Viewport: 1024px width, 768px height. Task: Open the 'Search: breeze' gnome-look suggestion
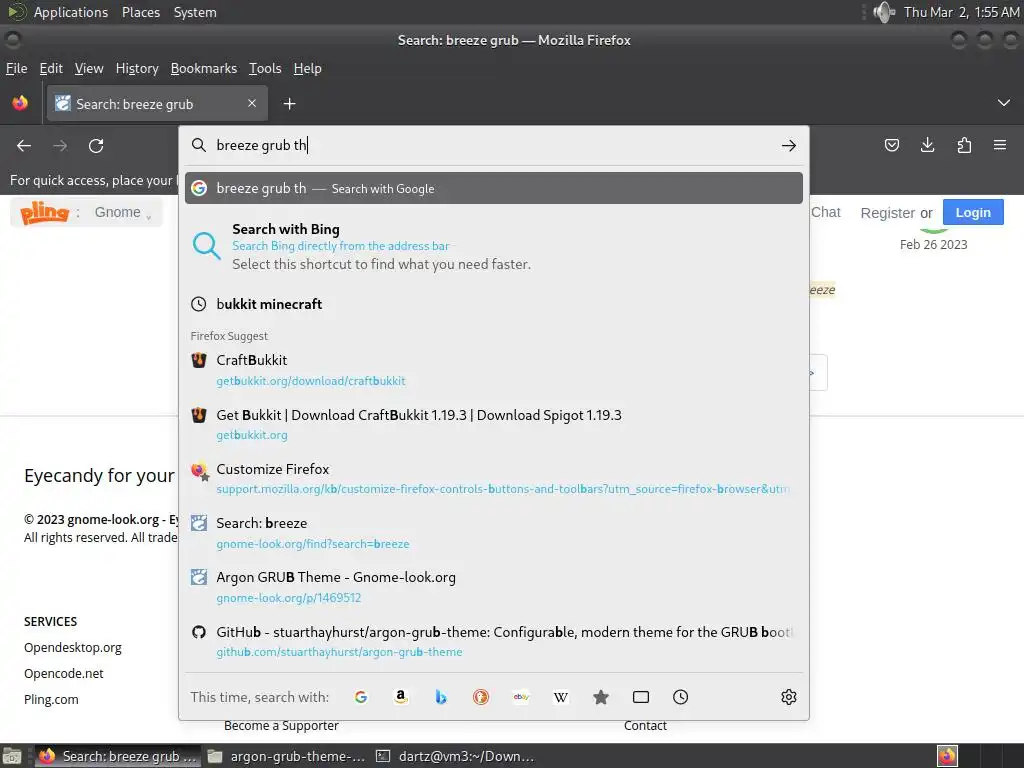[494, 533]
